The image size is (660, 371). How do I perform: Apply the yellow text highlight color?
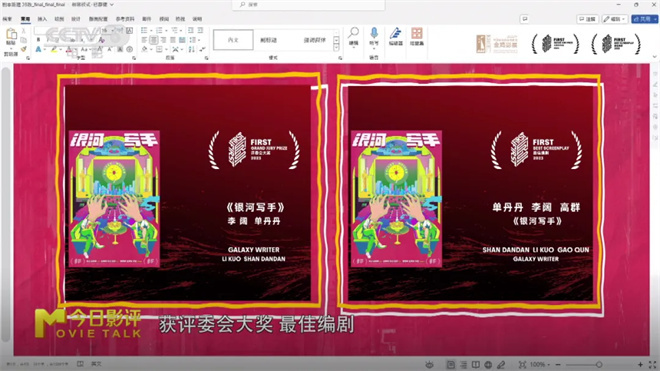click(x=53, y=49)
